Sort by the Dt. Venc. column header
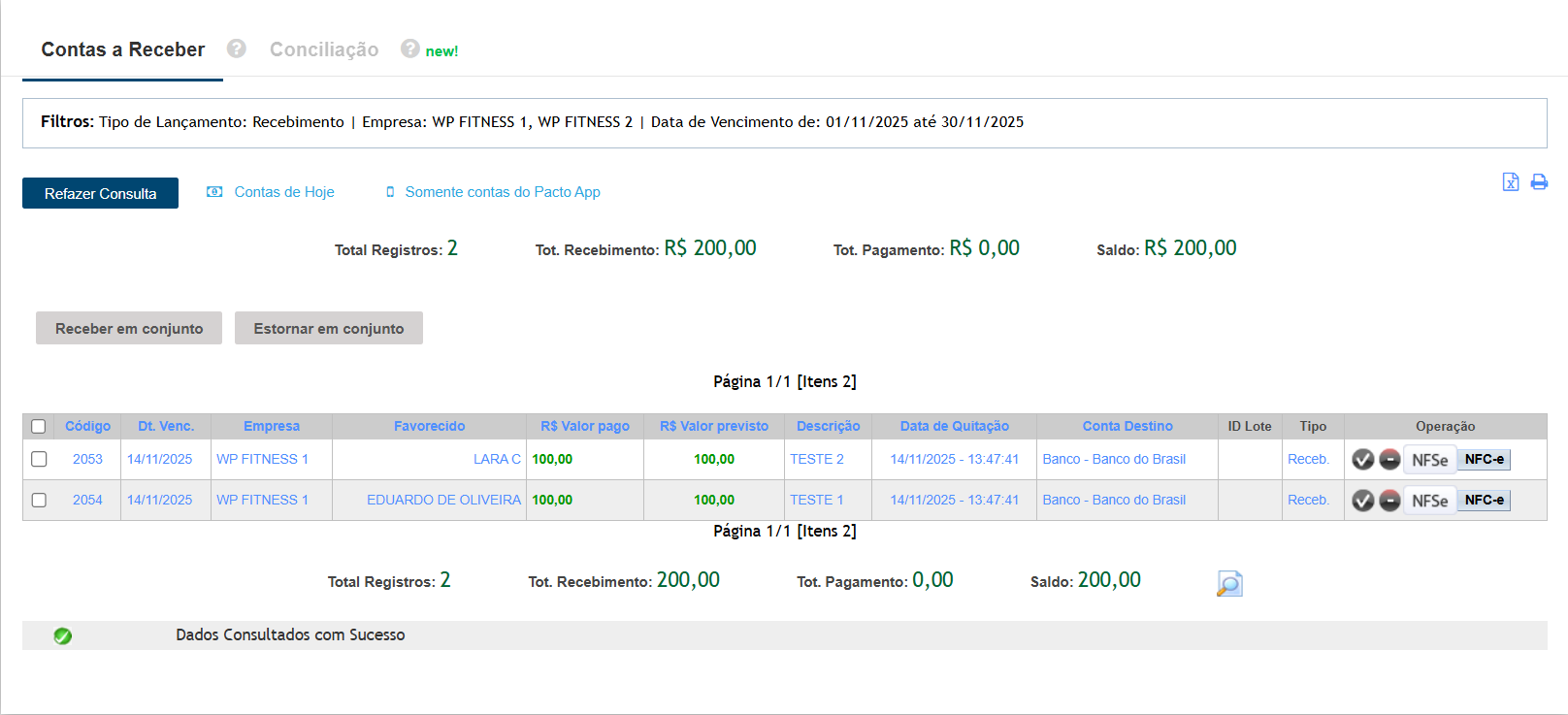The width and height of the screenshot is (1568, 715). click(x=166, y=426)
